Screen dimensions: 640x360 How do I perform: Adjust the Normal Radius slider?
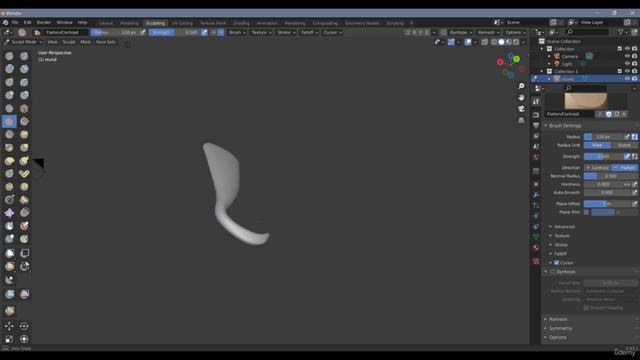coord(611,176)
